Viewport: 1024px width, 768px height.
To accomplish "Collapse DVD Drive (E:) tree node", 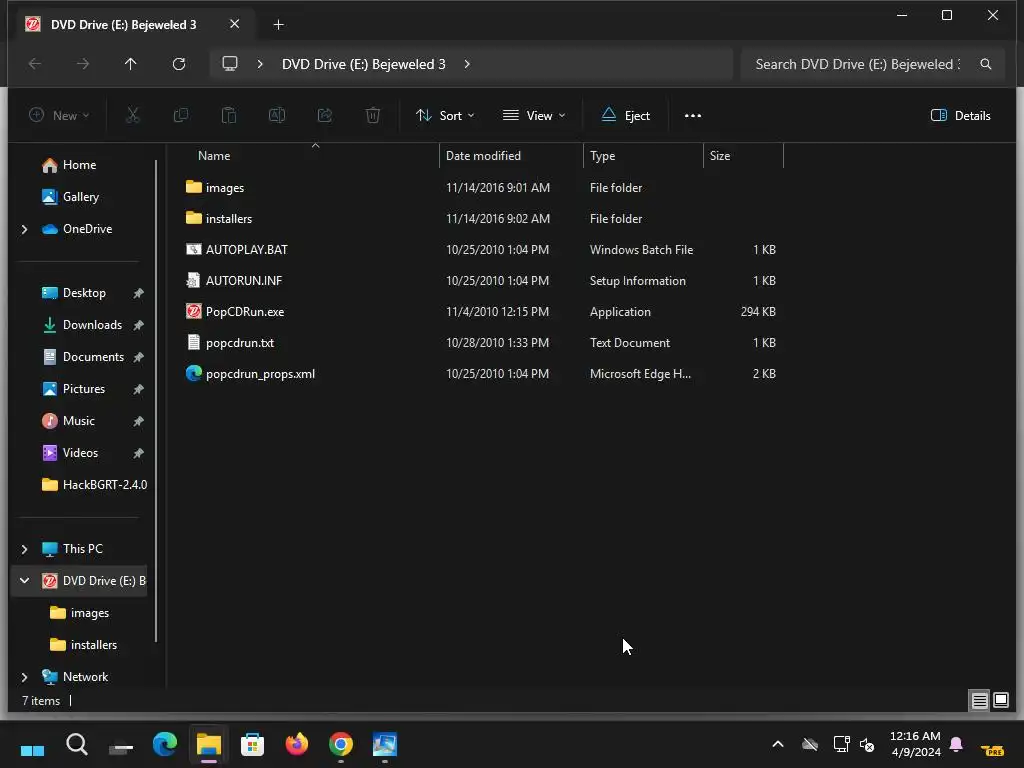I will tap(25, 581).
